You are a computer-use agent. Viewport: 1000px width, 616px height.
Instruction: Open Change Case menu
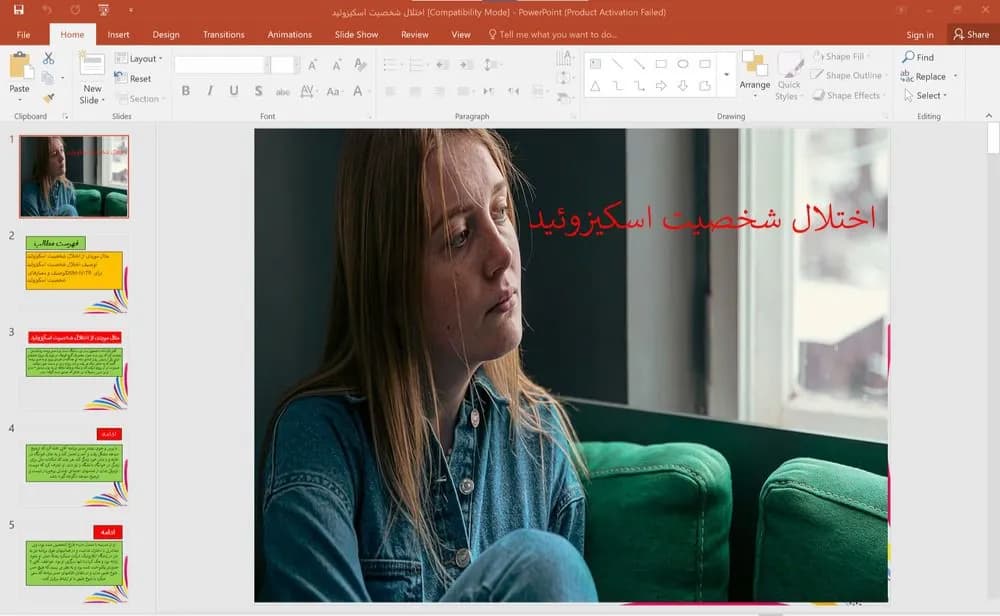click(x=333, y=91)
